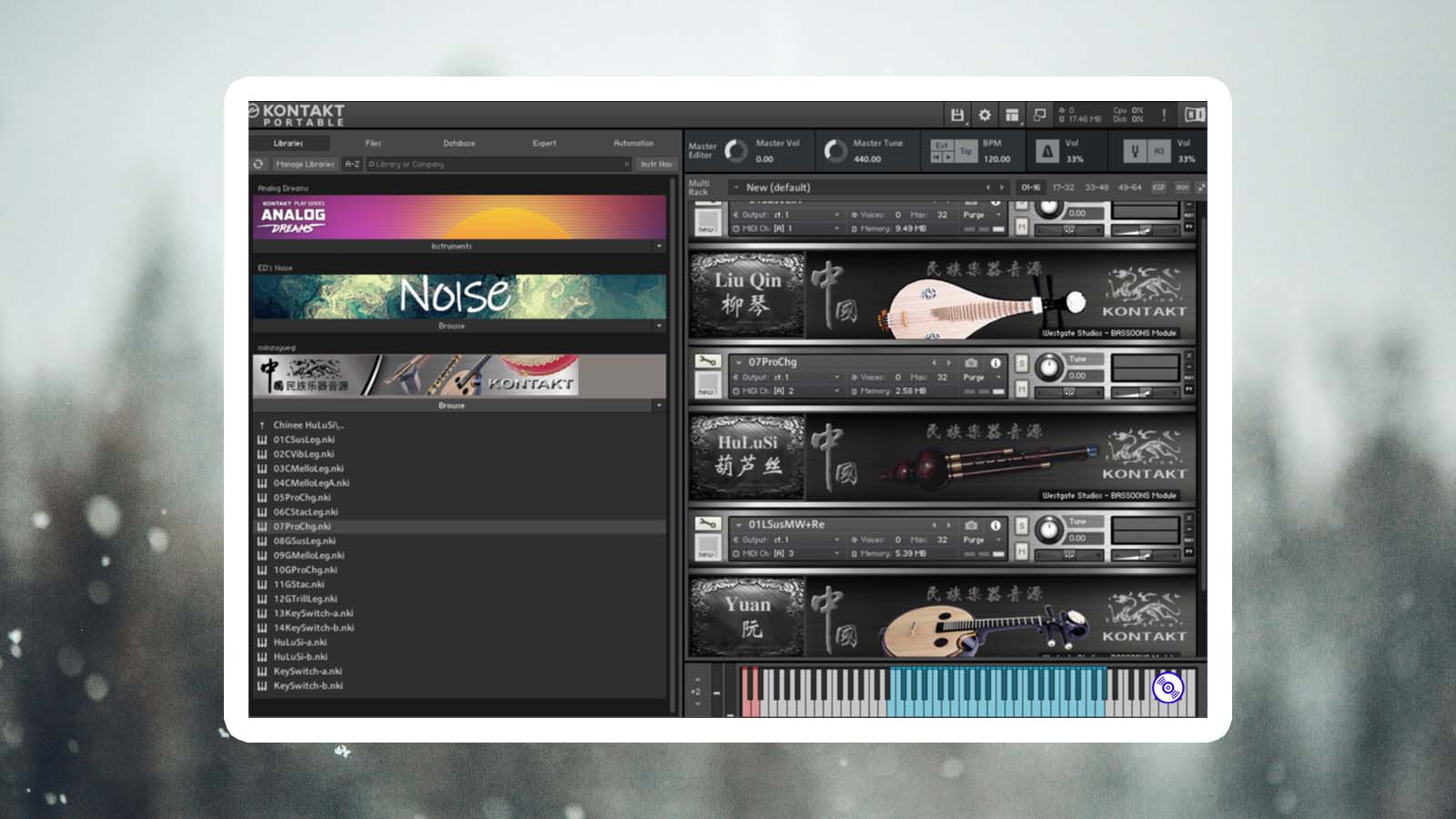This screenshot has height=819, width=1456.
Task: Click Browse under ED's Noise library
Action: [x=451, y=325]
